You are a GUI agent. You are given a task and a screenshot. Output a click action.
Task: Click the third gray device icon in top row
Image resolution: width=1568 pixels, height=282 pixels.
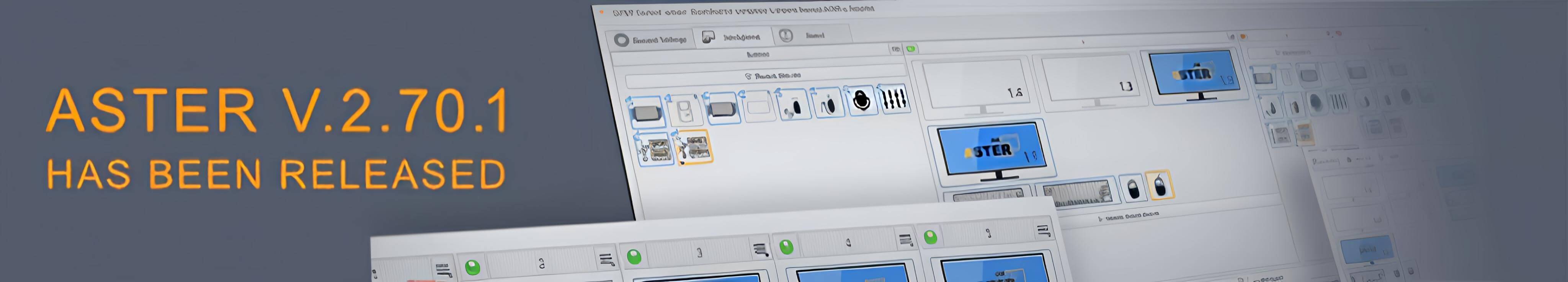(722, 109)
